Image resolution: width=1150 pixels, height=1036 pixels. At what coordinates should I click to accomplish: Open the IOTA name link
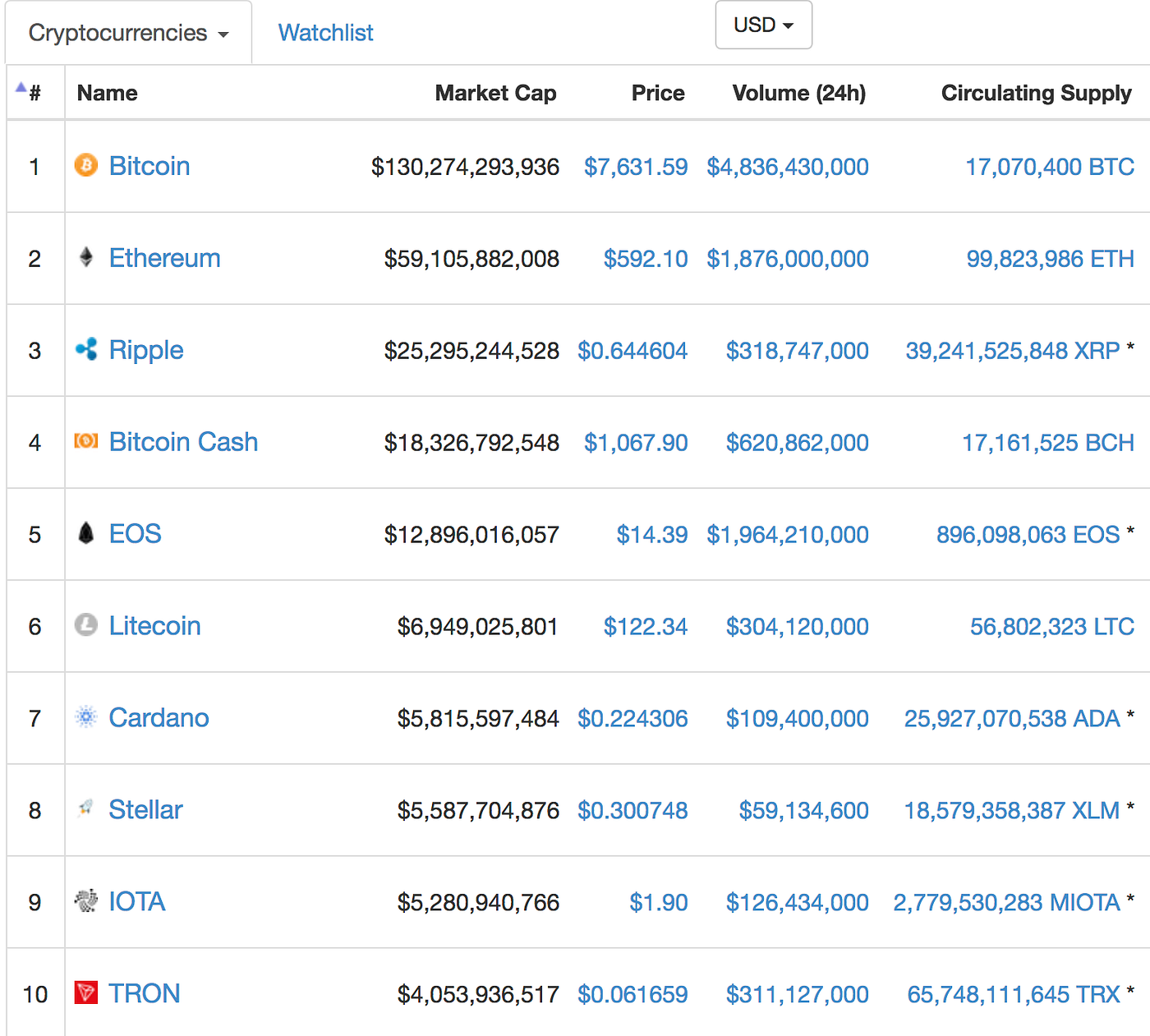[x=137, y=902]
